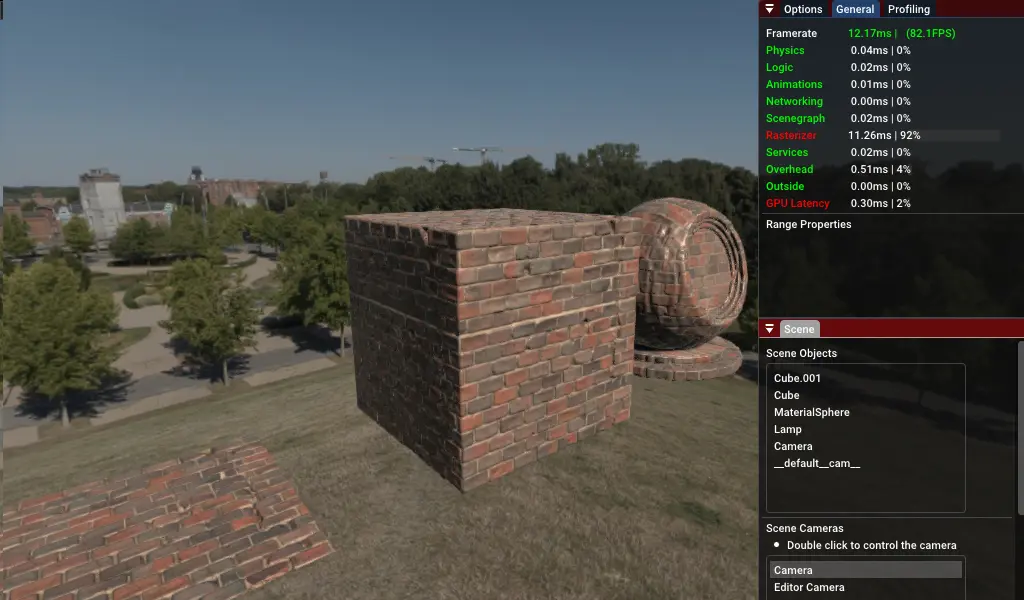
Task: Collapse the Scene panel via its arrow icon
Action: pos(769,328)
